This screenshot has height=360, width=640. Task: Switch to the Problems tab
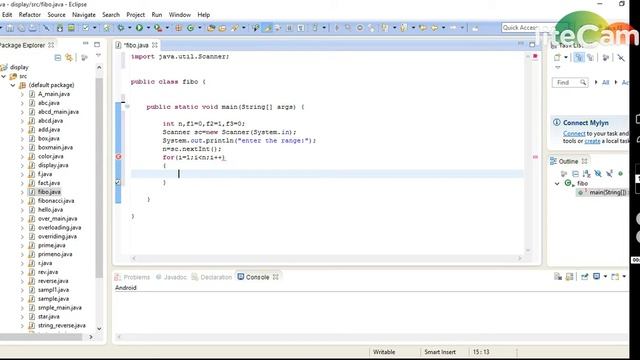click(132, 277)
